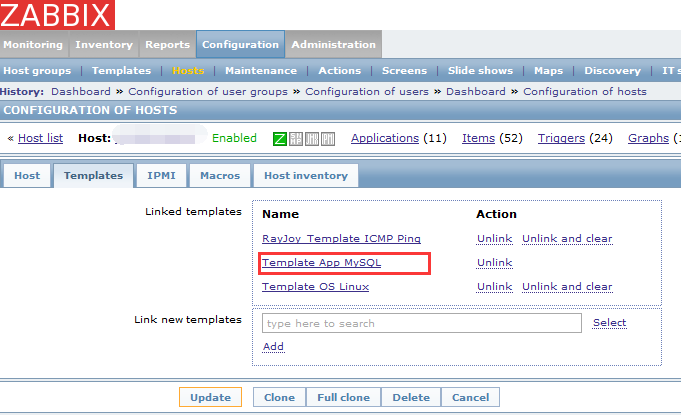The image size is (681, 415).
Task: Unlink and clear RayJoy Template ICMP Ping
Action: coord(566,239)
